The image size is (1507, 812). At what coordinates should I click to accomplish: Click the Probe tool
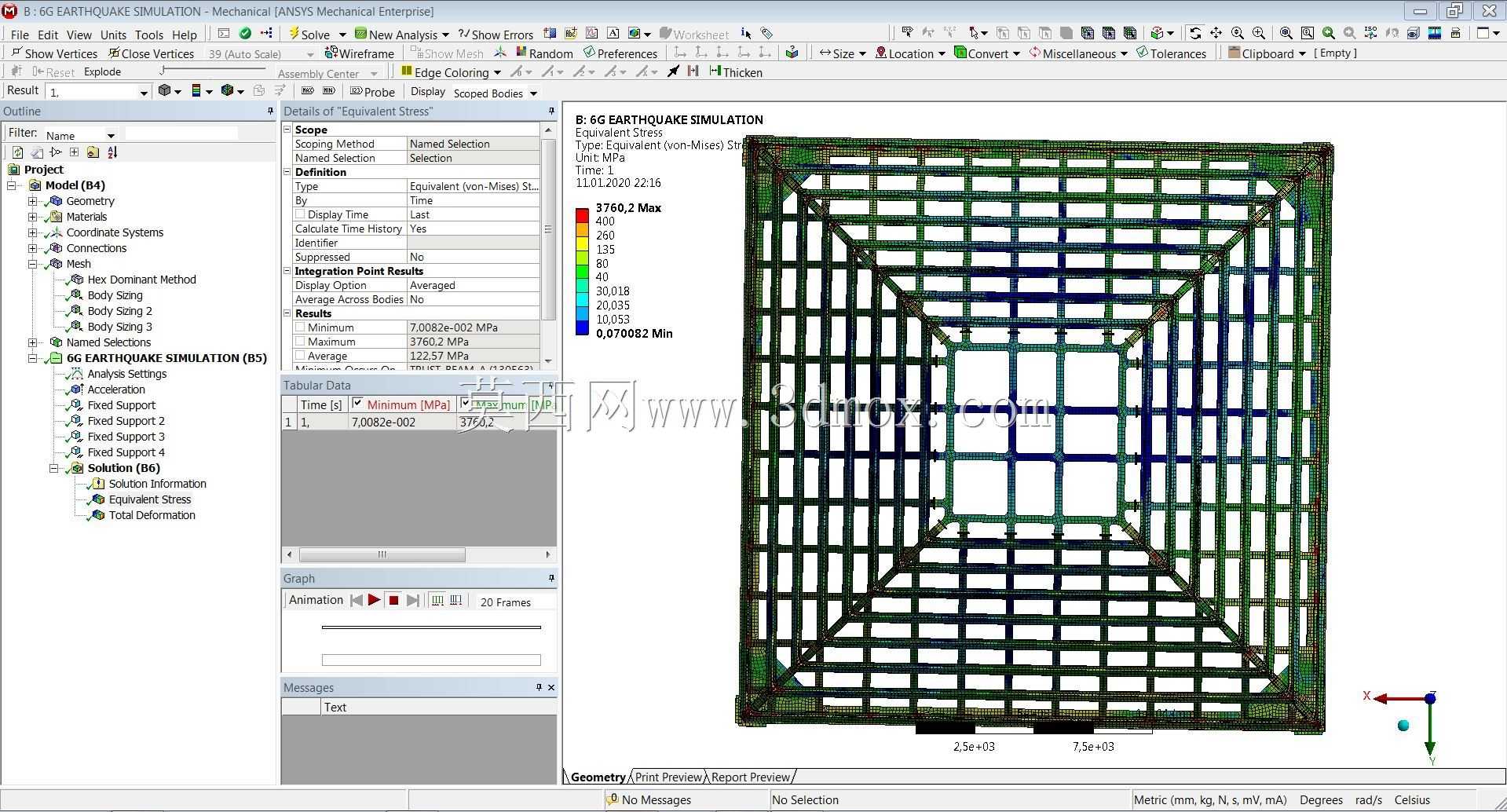(x=372, y=91)
